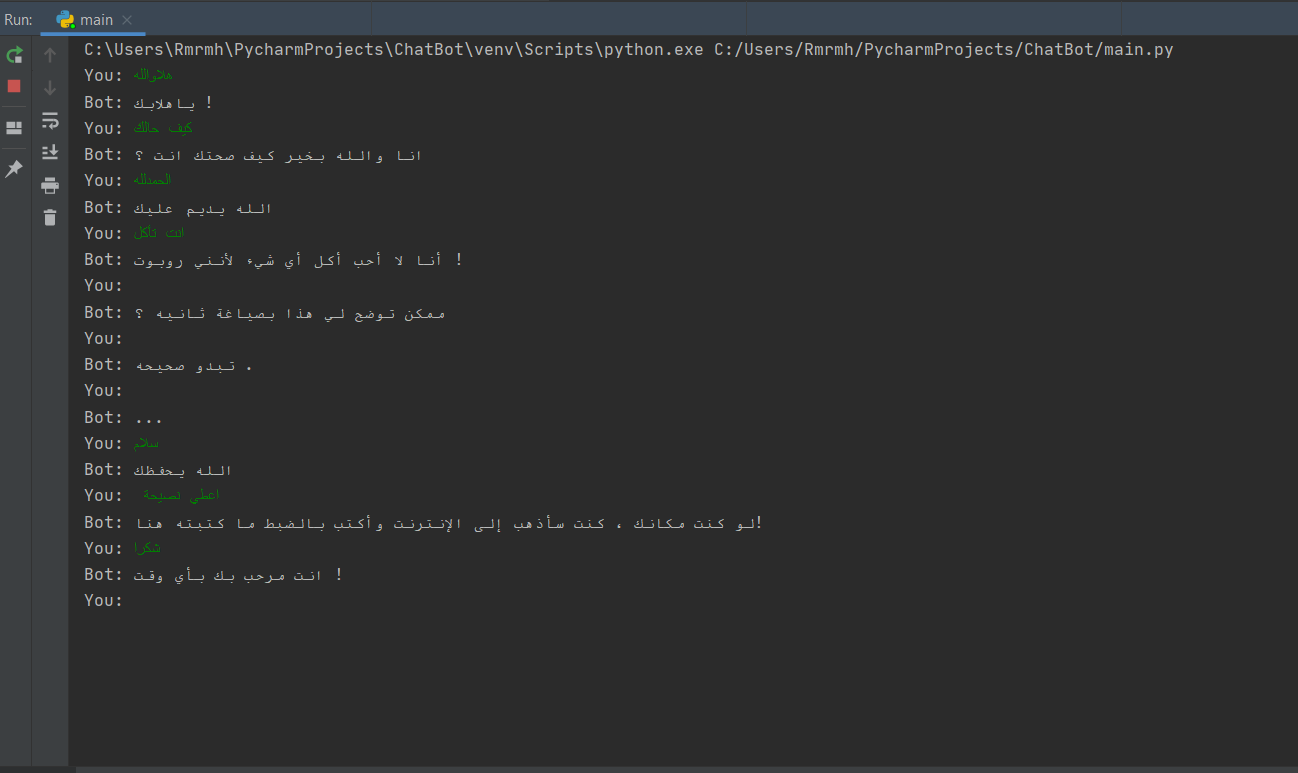Toggle soft-wrap for console lines

(x=49, y=120)
